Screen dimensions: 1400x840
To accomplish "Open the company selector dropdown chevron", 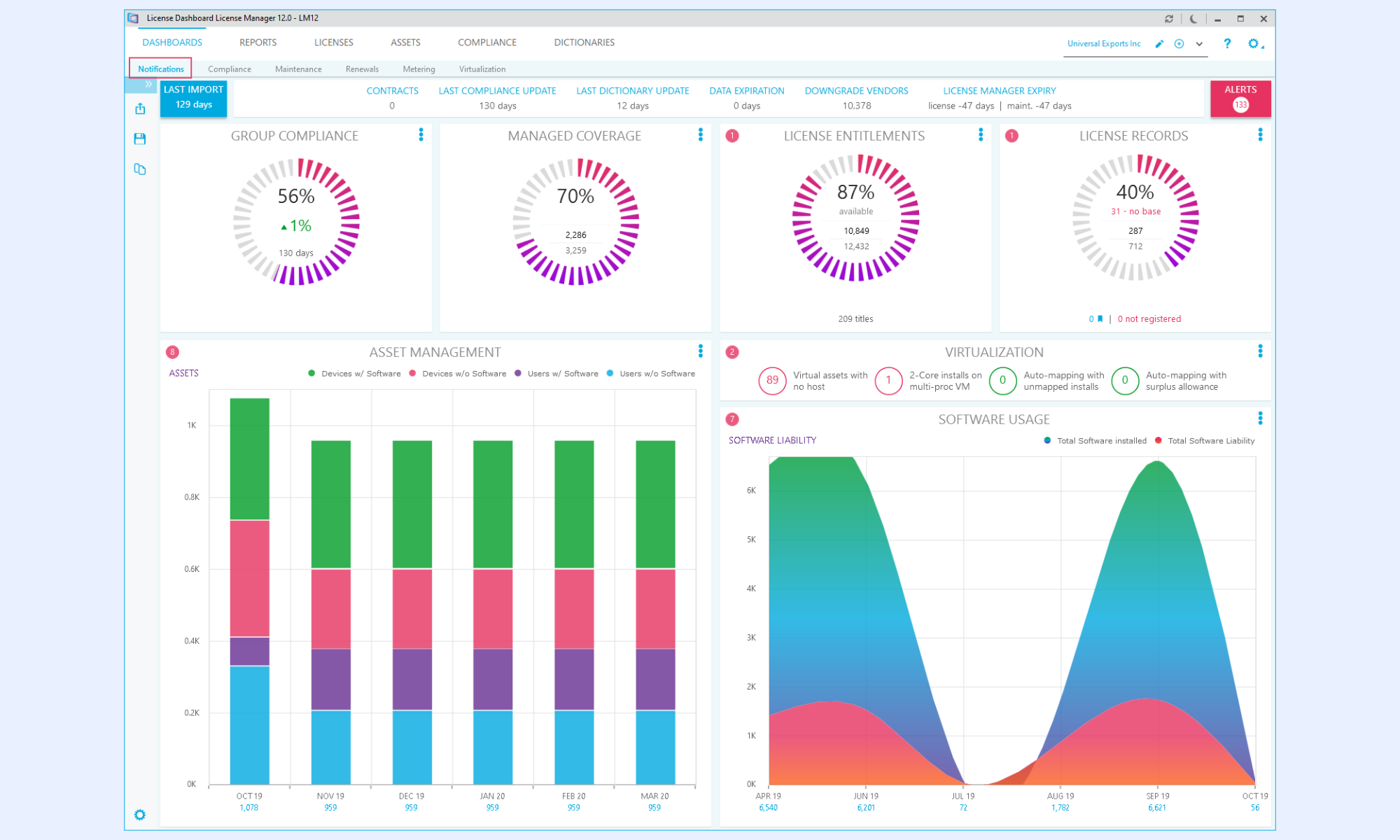I will pyautogui.click(x=1199, y=43).
